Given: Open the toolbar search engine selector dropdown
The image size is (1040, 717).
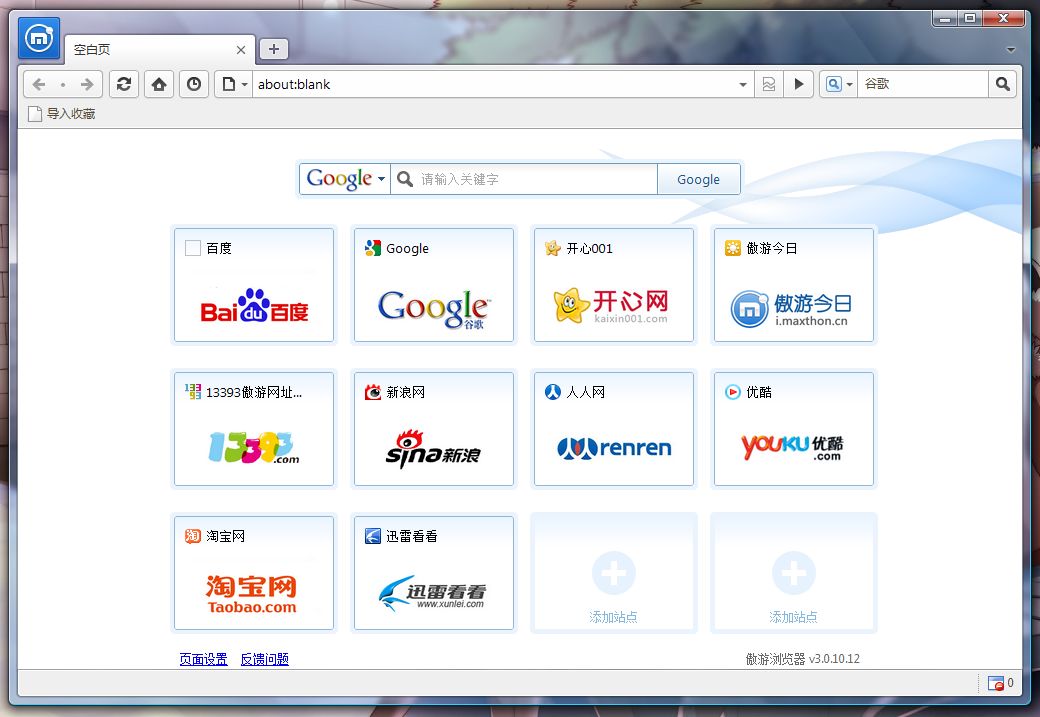Looking at the screenshot, I should coord(837,85).
